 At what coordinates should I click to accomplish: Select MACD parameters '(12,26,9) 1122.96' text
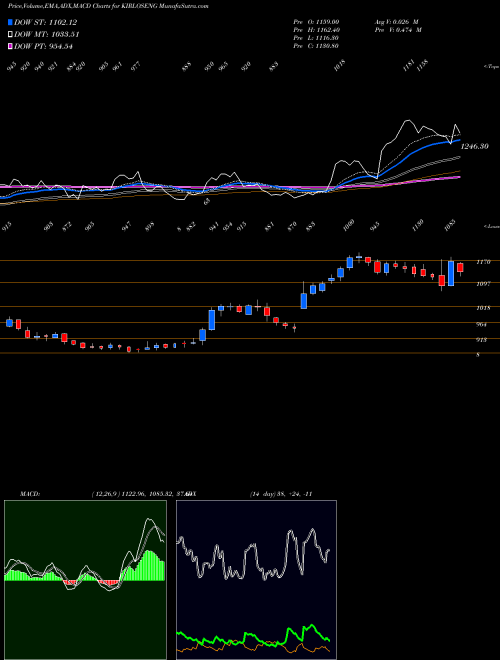coord(117,494)
